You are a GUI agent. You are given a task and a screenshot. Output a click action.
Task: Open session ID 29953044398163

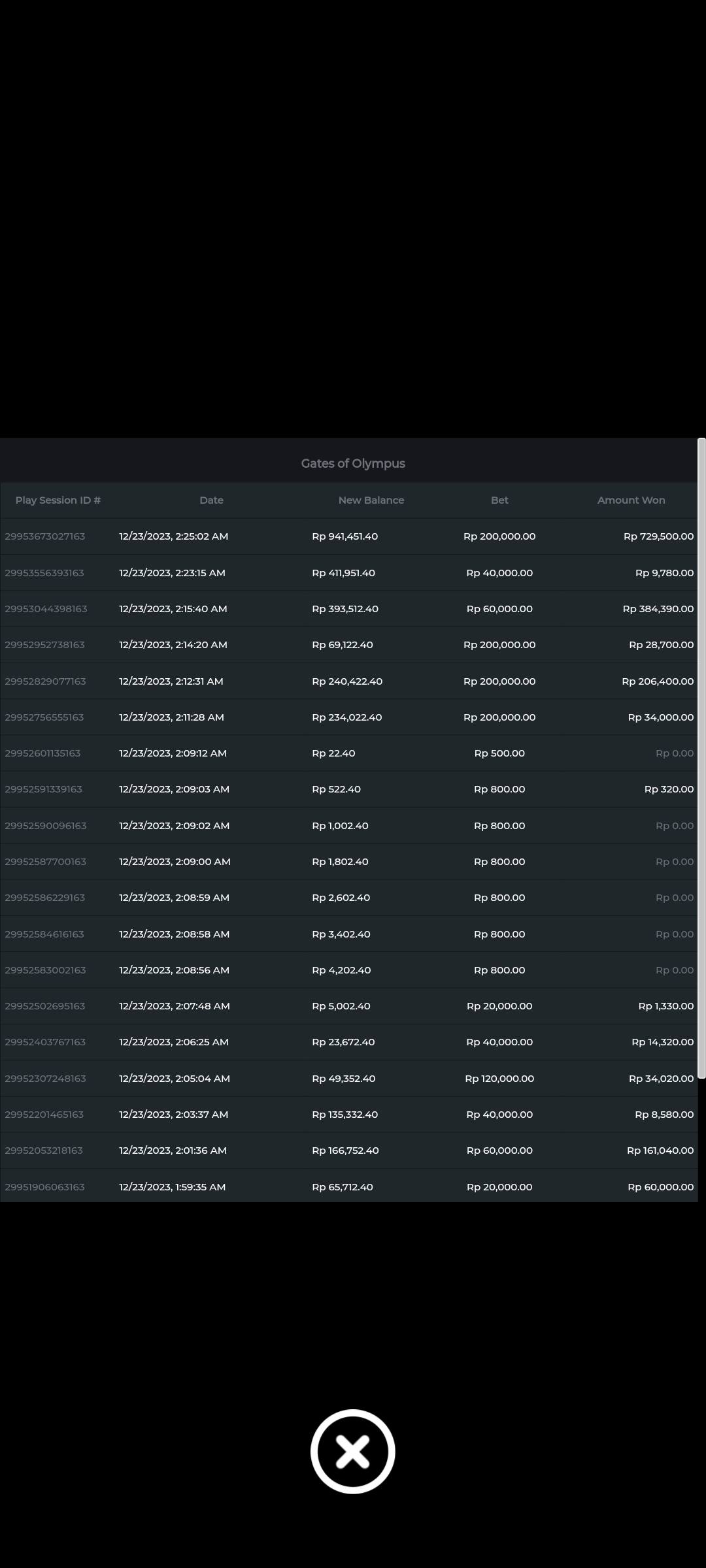[46, 609]
